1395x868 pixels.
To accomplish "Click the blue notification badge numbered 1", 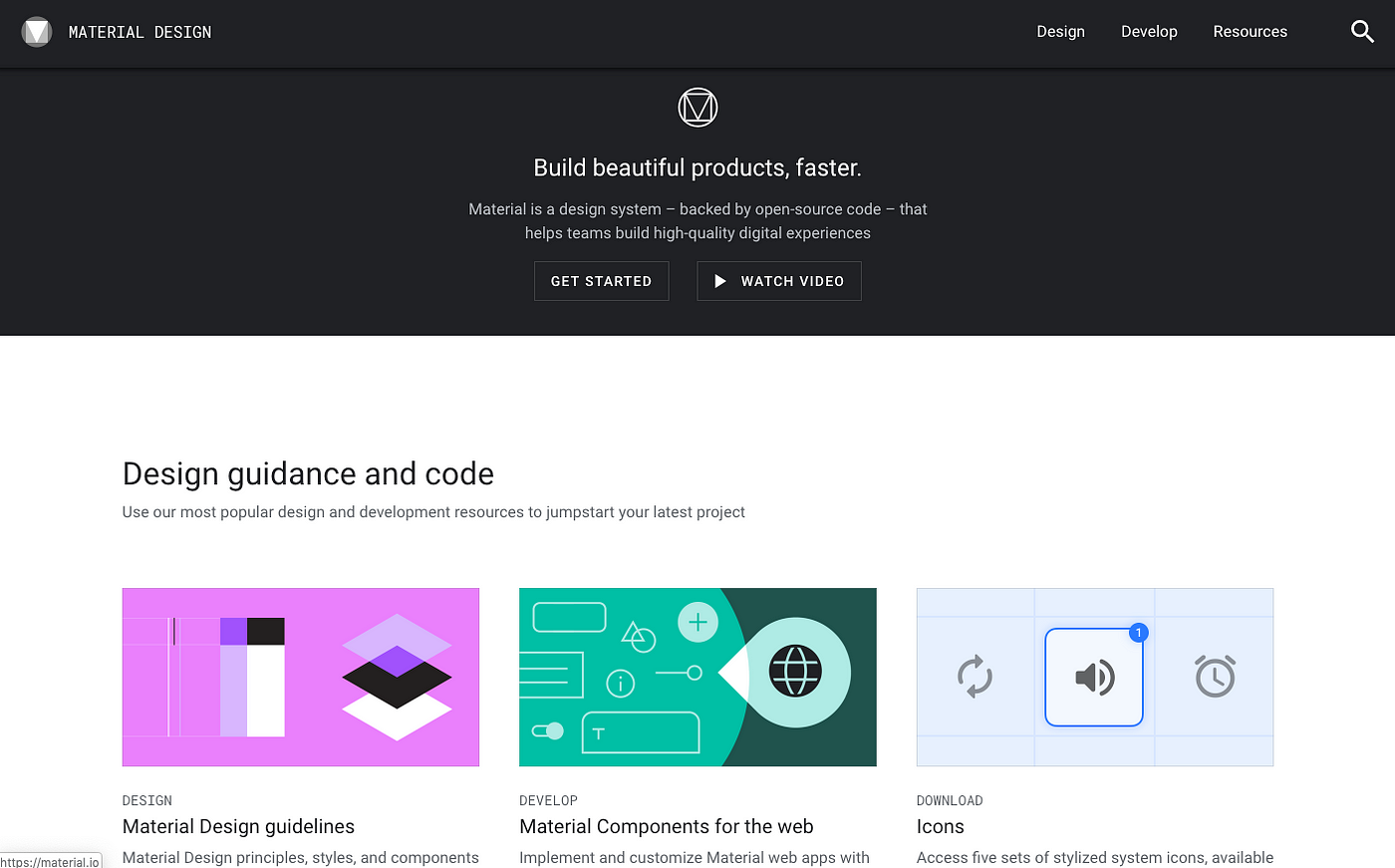I will [x=1139, y=633].
